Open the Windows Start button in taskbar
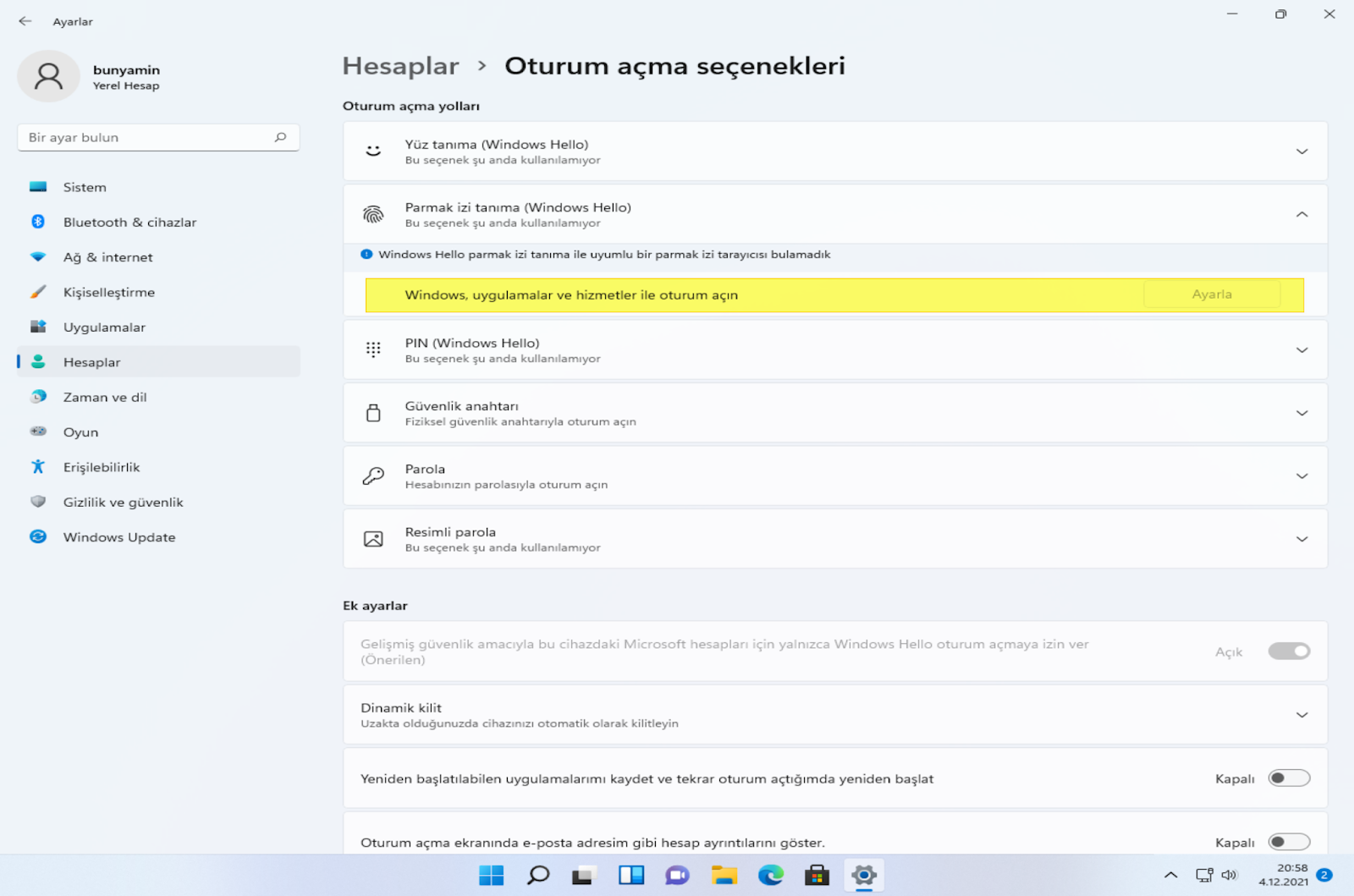The width and height of the screenshot is (1354, 896). click(x=491, y=875)
